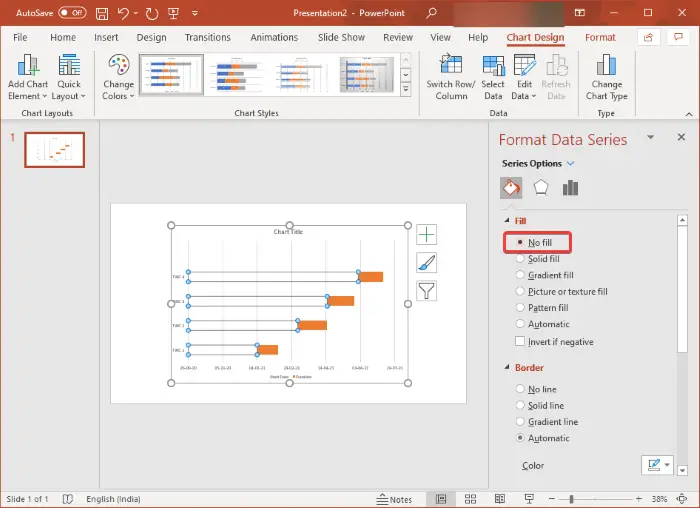Screen dimensions: 700x508
Task: Start slideshow from beginning icon
Action: 173,13
